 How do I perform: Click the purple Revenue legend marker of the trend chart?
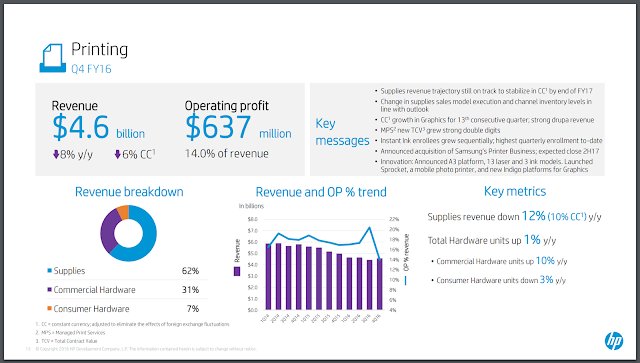point(237,271)
